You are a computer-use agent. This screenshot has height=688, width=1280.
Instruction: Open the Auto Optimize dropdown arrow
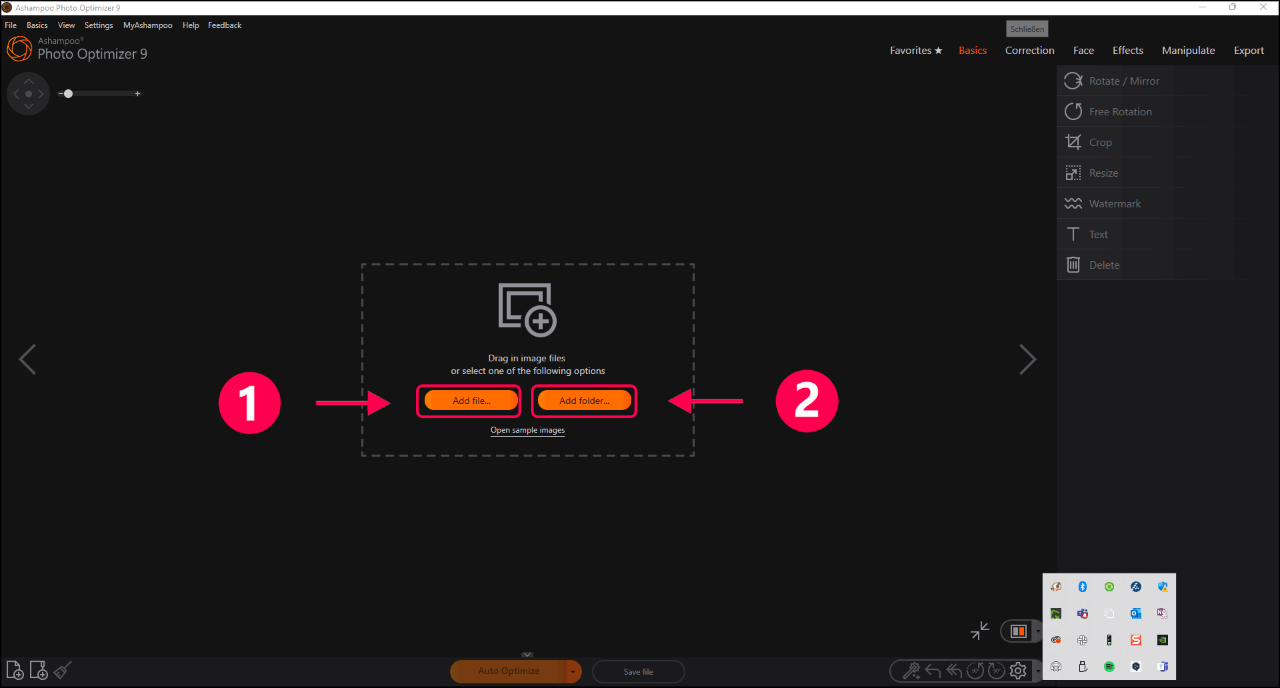574,672
